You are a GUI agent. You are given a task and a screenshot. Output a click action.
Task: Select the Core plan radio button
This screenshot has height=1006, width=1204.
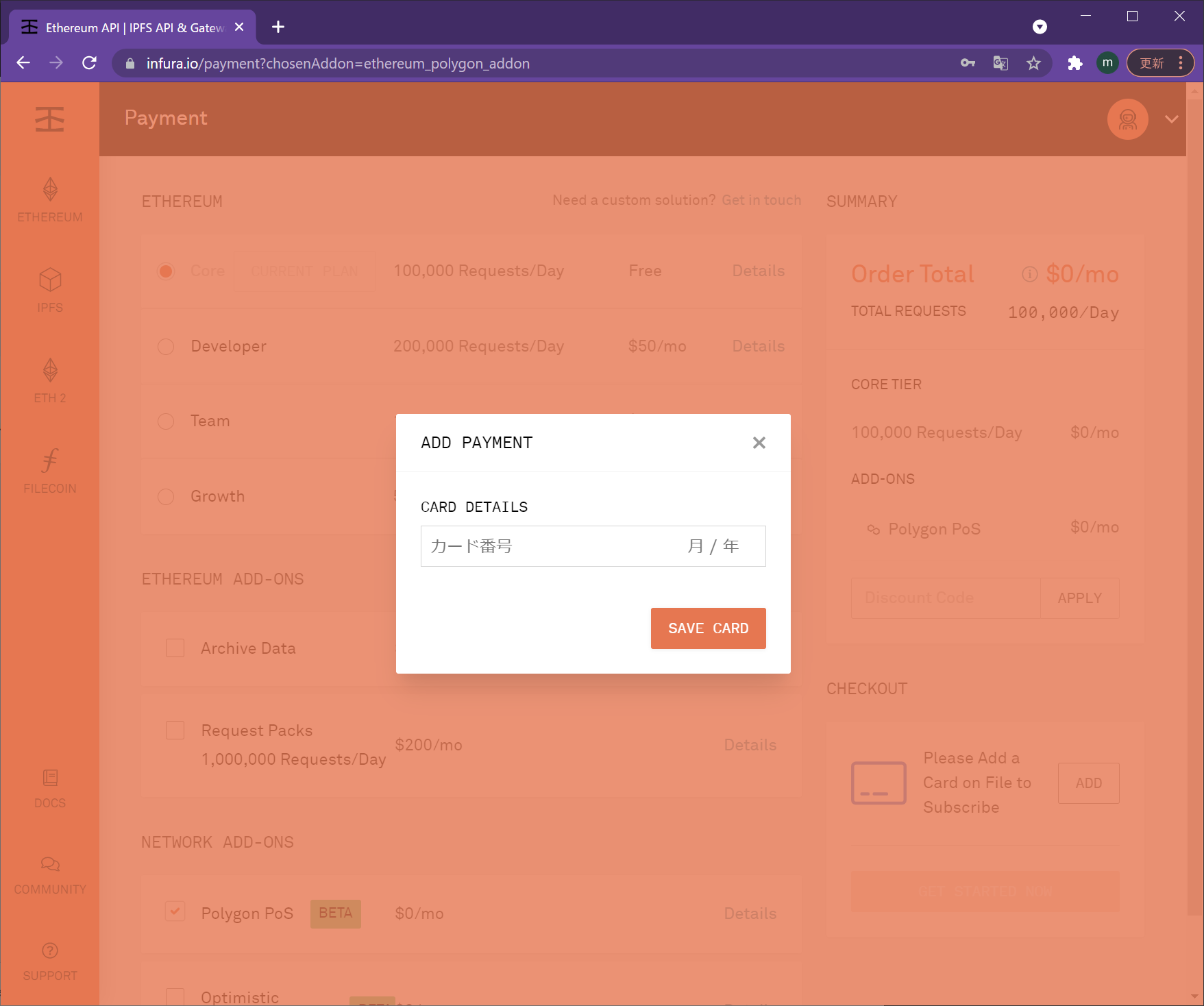coord(166,271)
